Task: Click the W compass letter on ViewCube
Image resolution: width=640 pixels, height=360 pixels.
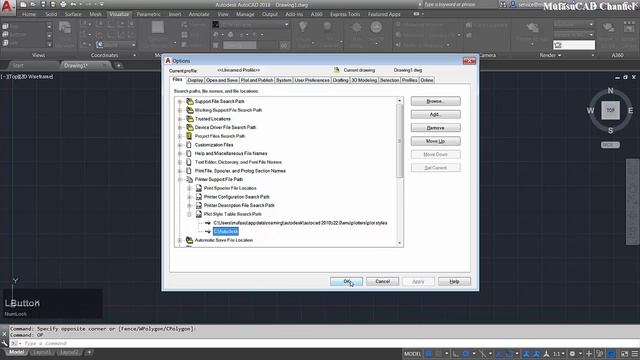Action: point(590,110)
